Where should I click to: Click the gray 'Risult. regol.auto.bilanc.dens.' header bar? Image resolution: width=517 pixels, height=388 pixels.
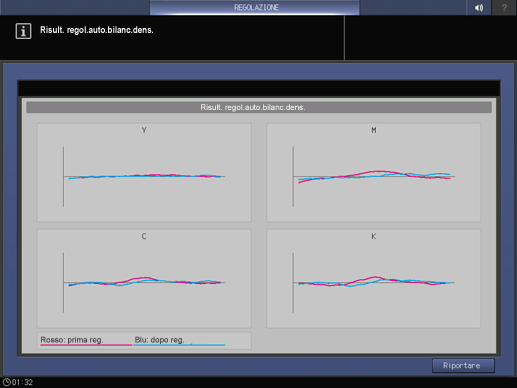click(259, 107)
